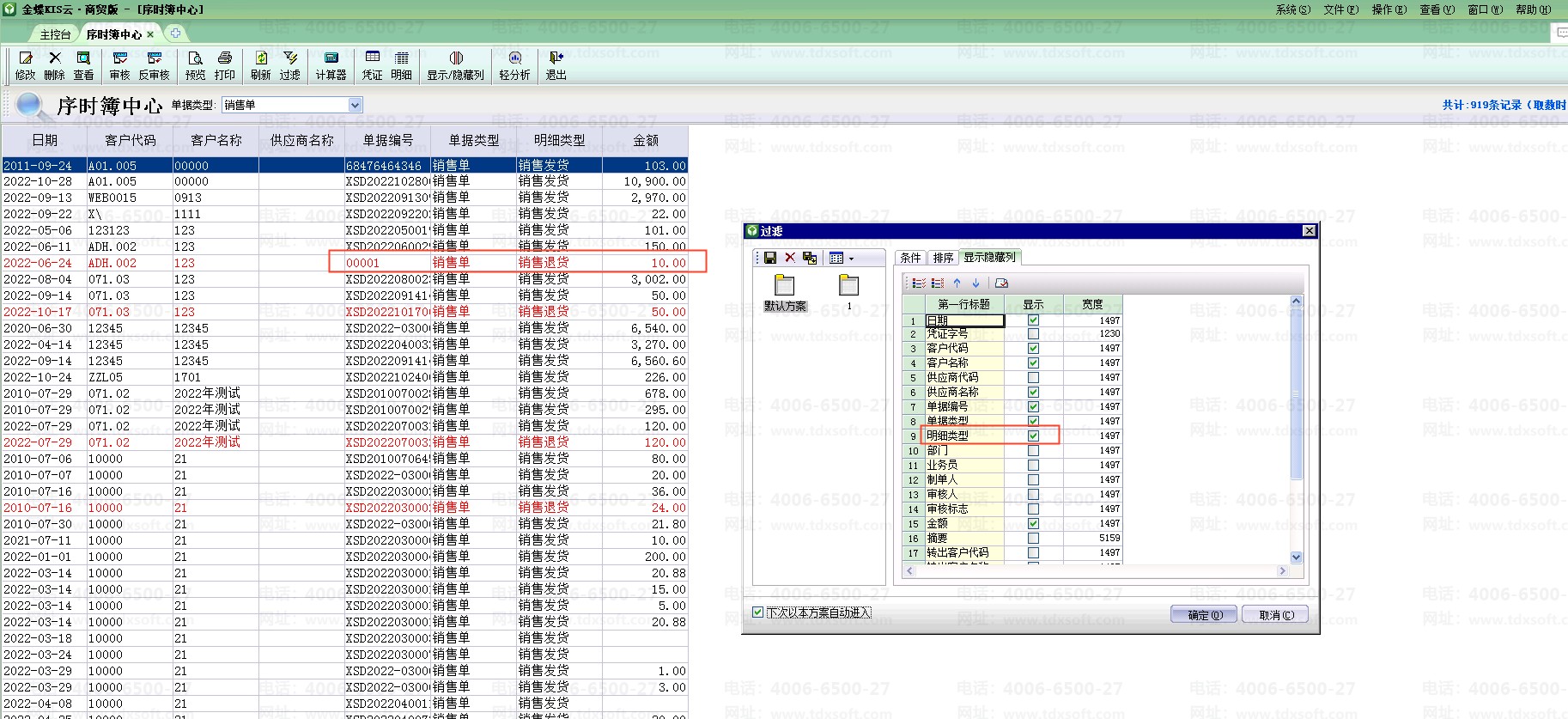Click the 单据编号 column header in main table

388,140
